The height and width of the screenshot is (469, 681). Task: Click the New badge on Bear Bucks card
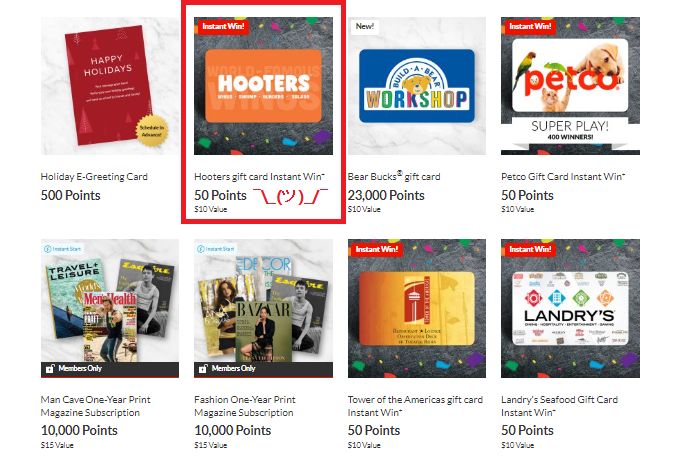tap(365, 26)
